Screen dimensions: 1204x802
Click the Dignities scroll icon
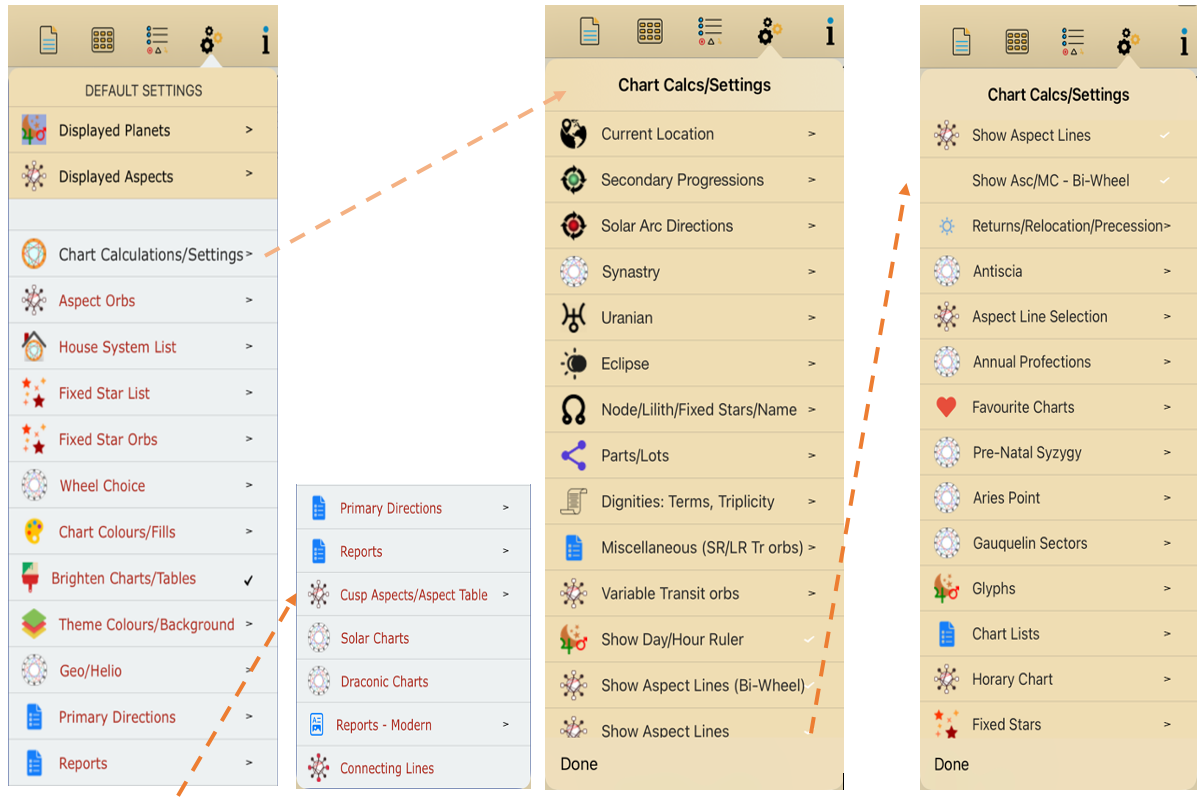click(x=574, y=502)
